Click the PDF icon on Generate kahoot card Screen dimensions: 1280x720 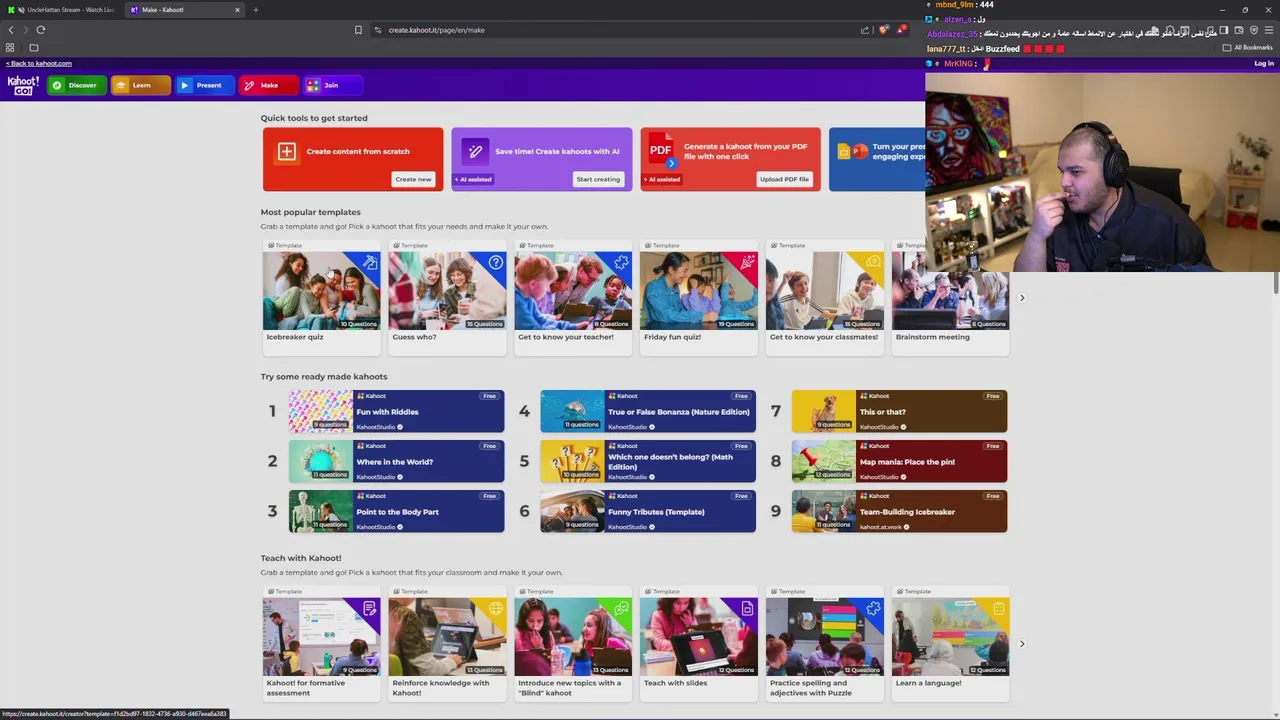660,152
